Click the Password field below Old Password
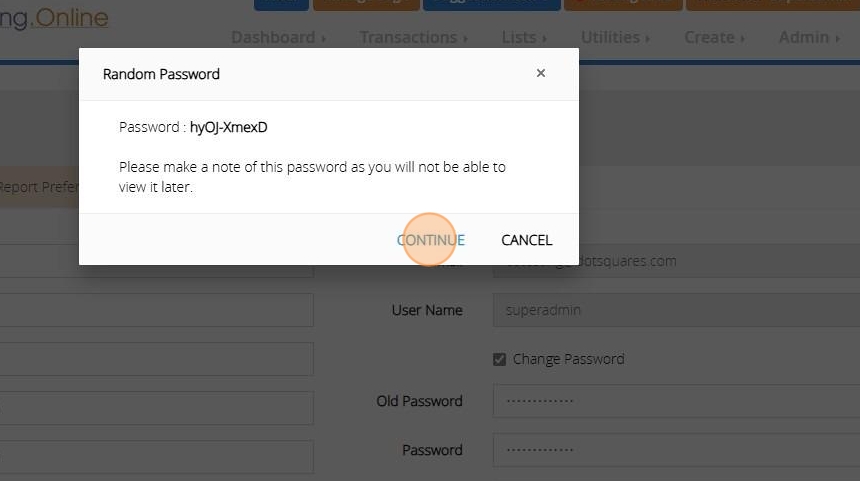The image size is (860, 481). click(x=675, y=450)
